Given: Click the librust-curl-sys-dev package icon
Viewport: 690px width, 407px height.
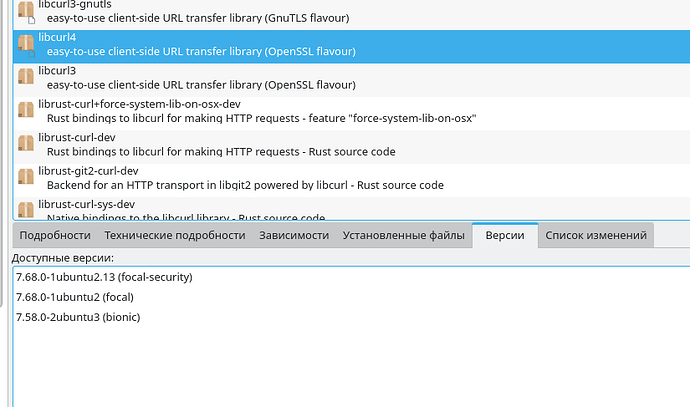Looking at the screenshot, I should 27,209.
